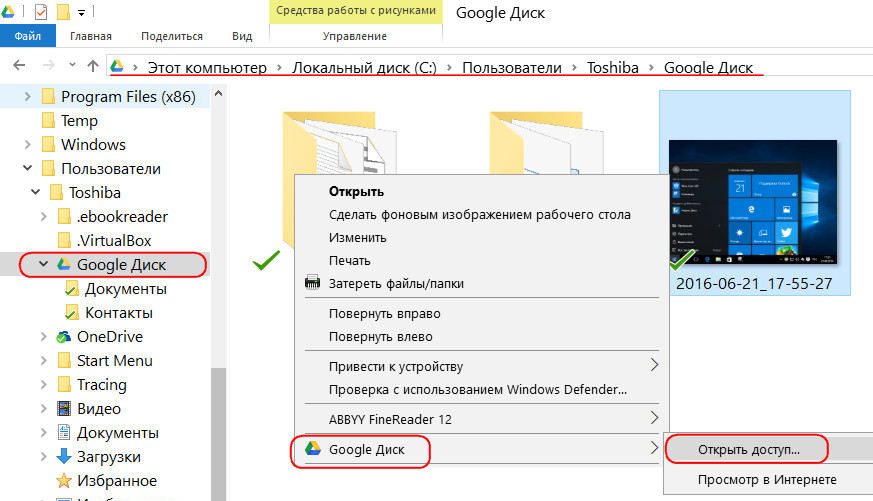Click the Средства работы с рисунками header
873x501 pixels.
(356, 11)
